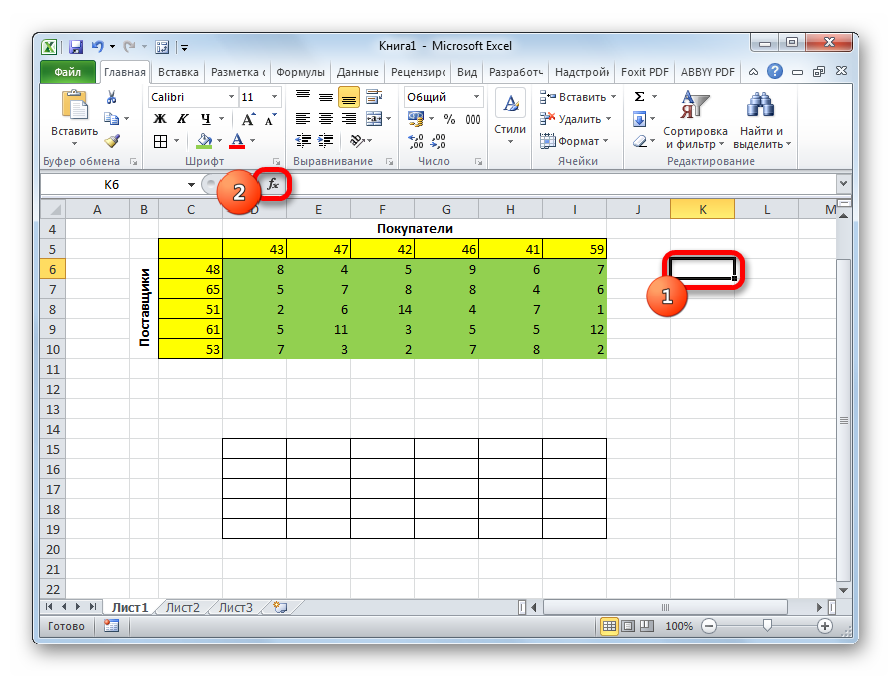Switch to sheet Лист3
The height and width of the screenshot is (677, 892).
point(236,608)
